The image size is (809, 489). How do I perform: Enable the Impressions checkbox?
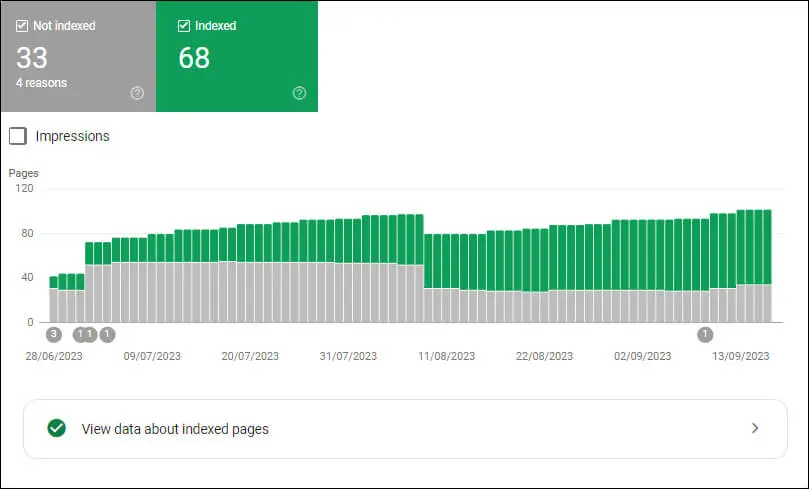click(x=18, y=136)
